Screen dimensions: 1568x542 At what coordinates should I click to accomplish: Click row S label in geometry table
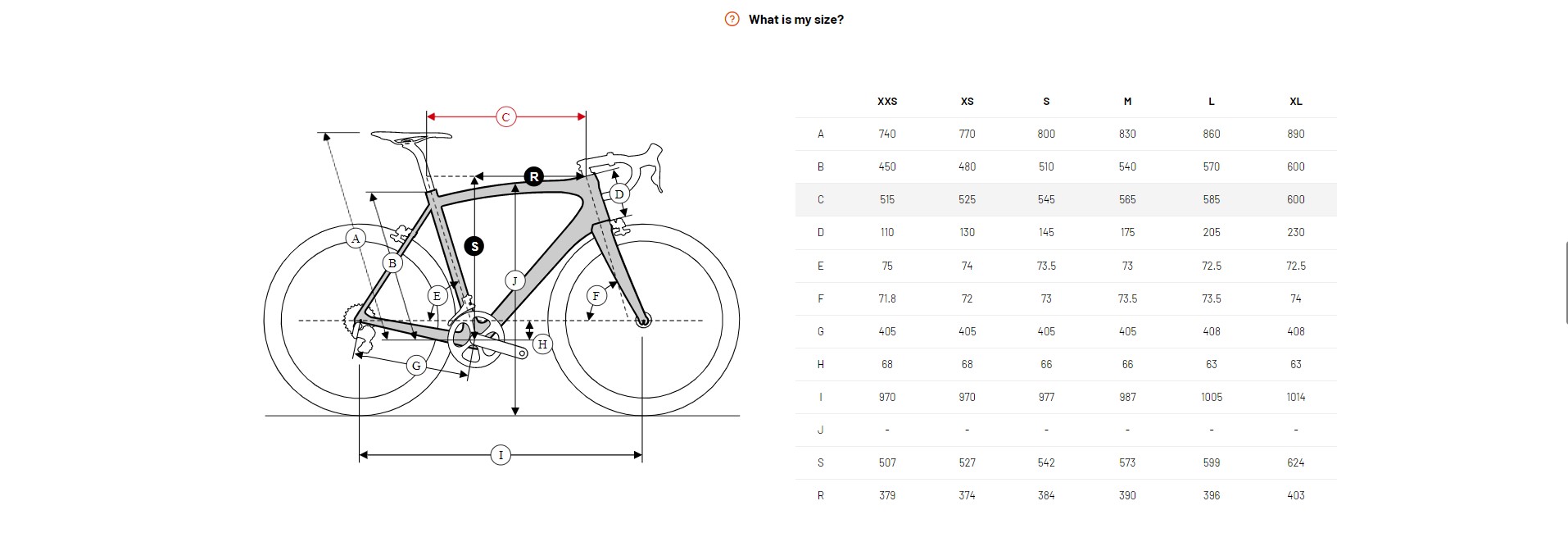pos(820,462)
